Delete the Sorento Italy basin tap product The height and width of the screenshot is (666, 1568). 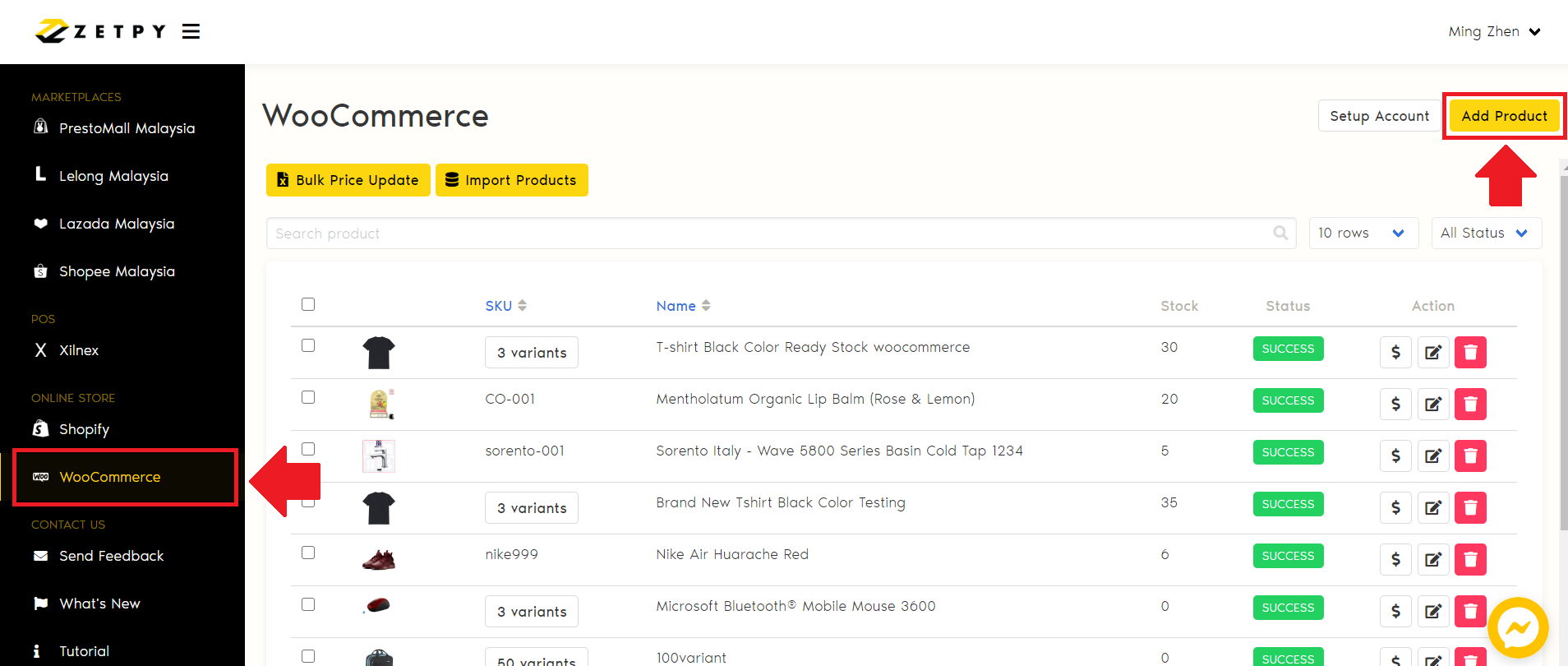(x=1470, y=456)
